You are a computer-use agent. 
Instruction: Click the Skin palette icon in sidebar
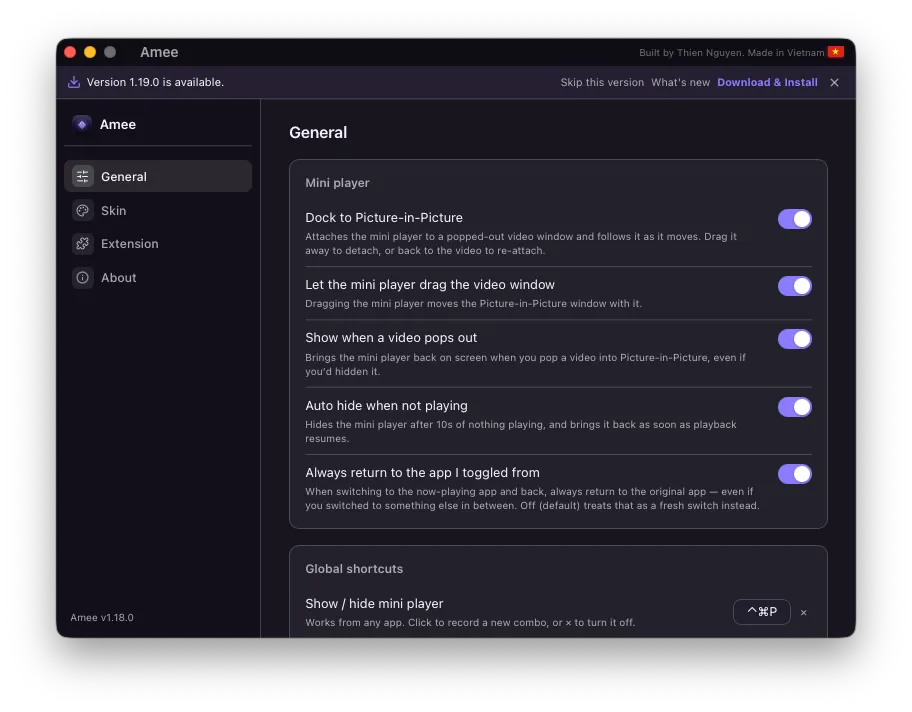[83, 211]
